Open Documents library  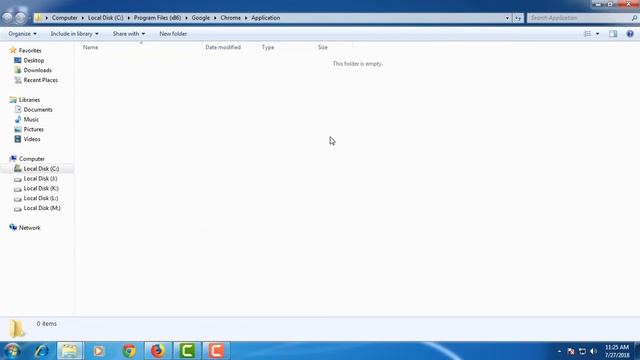(38, 110)
